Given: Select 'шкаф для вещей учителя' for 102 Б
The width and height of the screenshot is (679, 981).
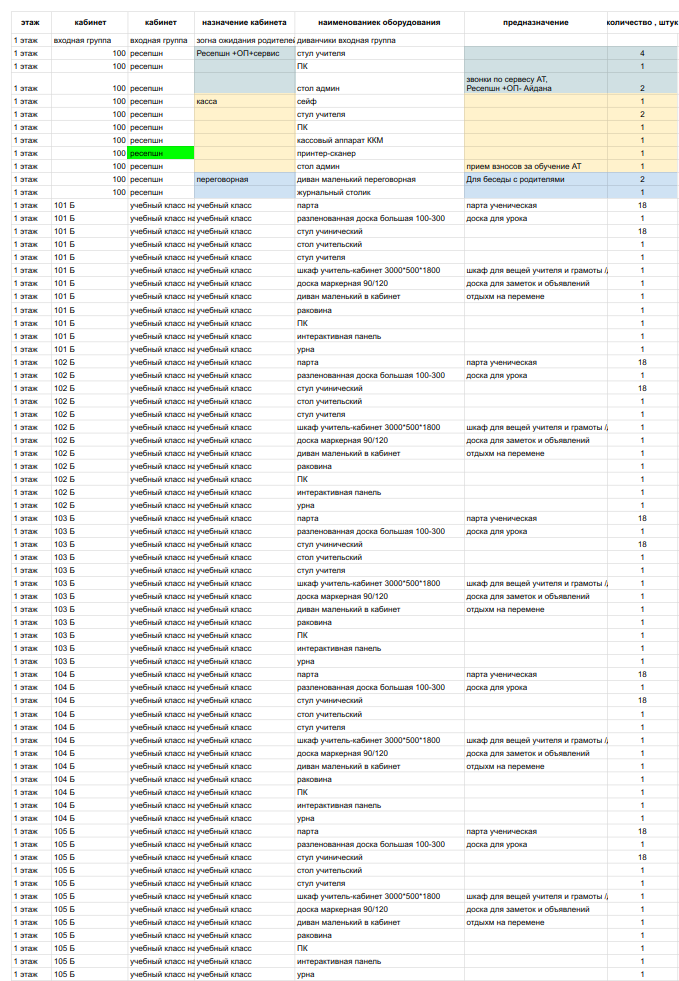Looking at the screenshot, I should pyautogui.click(x=536, y=427).
